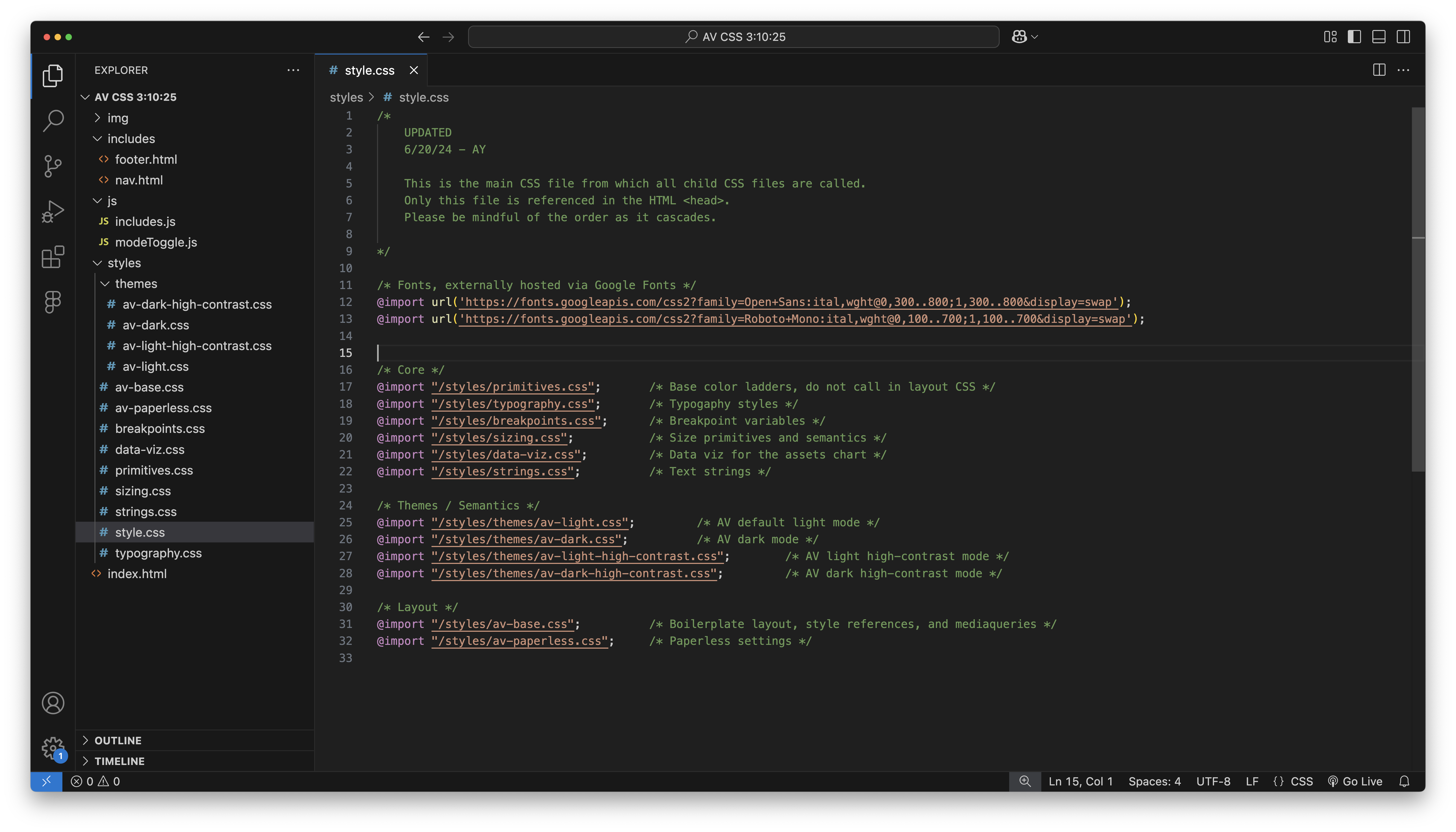Open Explorer Views and More Actions ellipsis

[x=293, y=70]
